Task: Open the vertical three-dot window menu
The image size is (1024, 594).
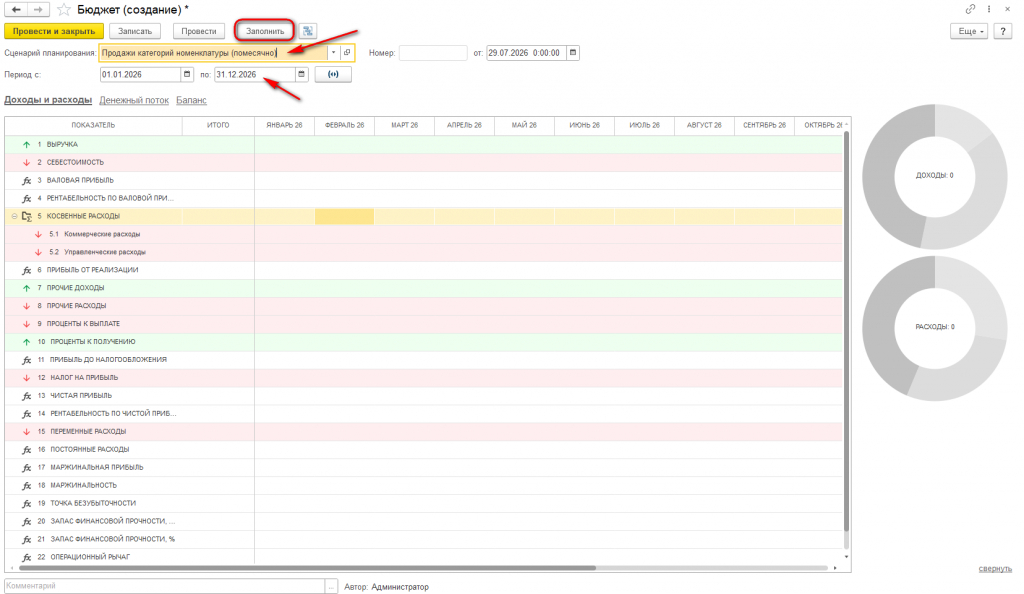Action: point(989,9)
